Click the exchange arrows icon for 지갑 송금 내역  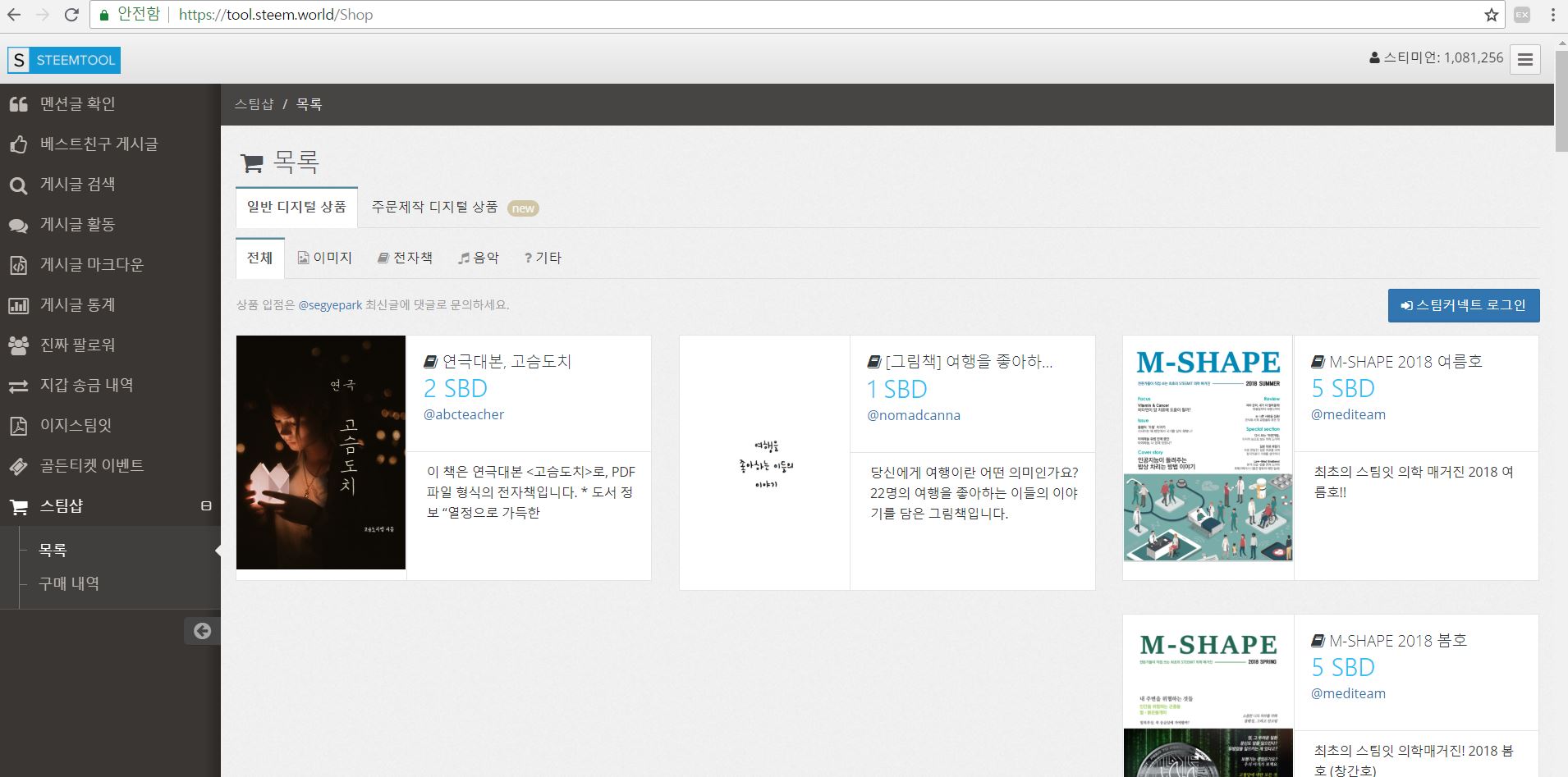point(18,386)
